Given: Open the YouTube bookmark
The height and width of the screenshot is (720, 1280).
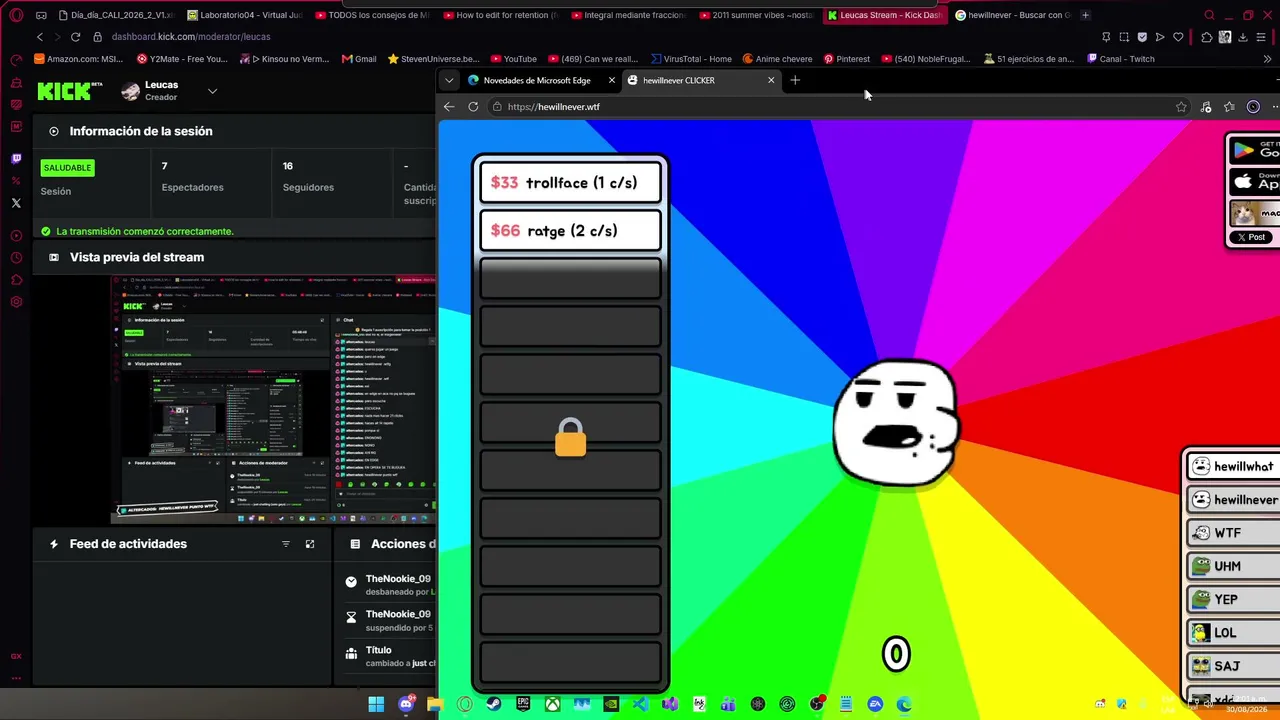Looking at the screenshot, I should (x=512, y=59).
